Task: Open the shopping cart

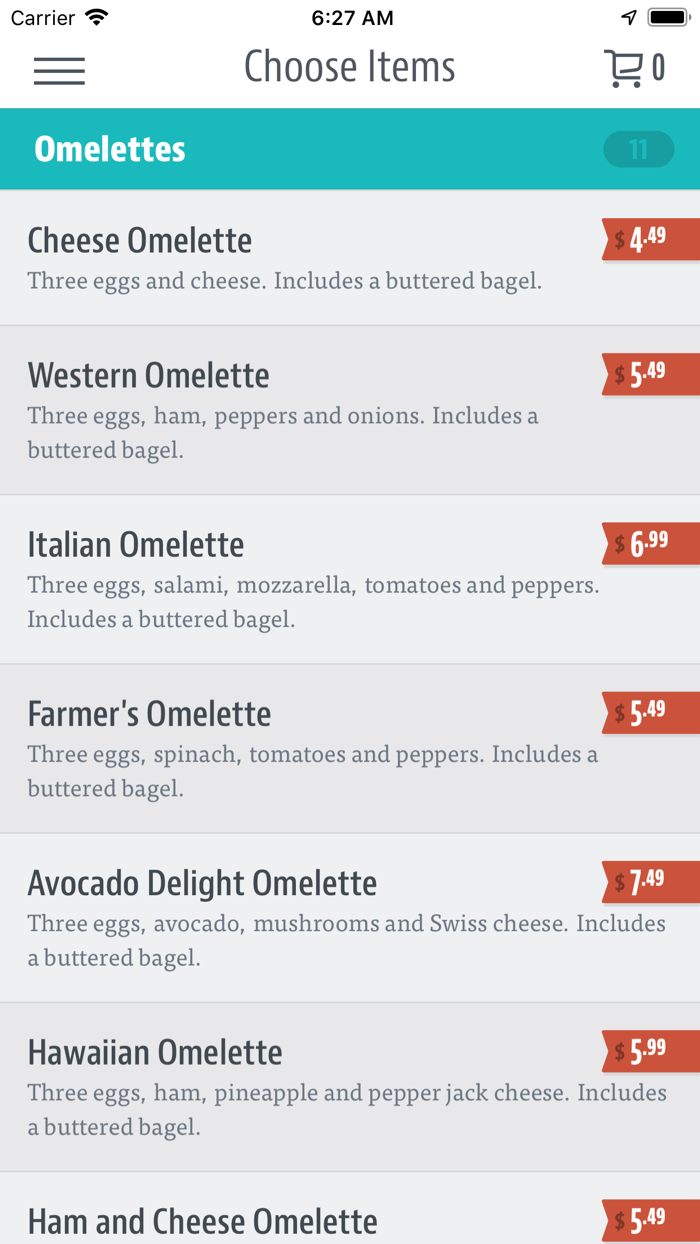Action: [634, 68]
